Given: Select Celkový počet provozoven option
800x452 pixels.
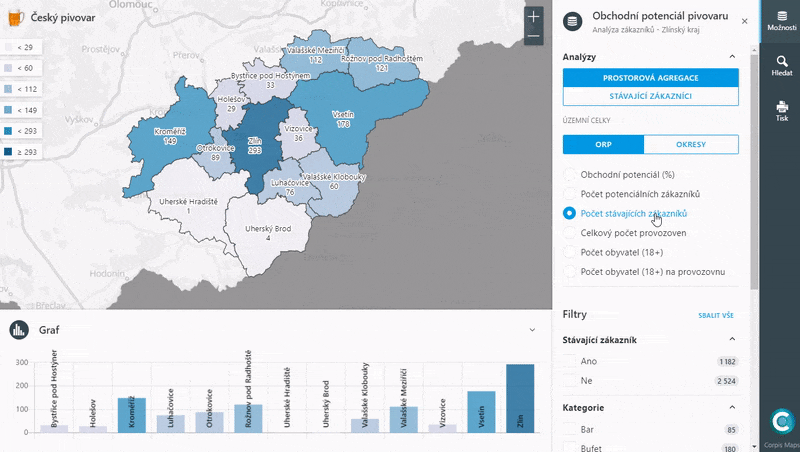Looking at the screenshot, I should [x=569, y=233].
